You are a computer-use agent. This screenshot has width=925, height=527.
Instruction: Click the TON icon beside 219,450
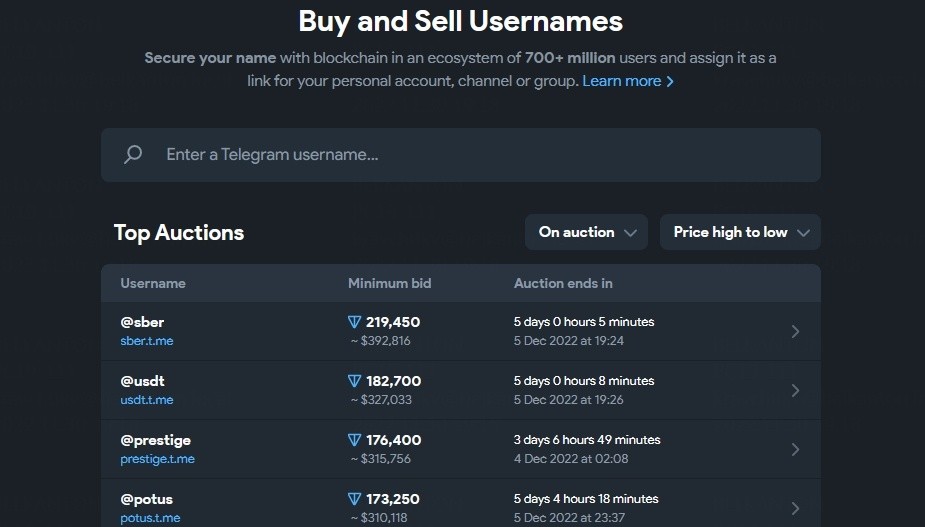(x=354, y=322)
